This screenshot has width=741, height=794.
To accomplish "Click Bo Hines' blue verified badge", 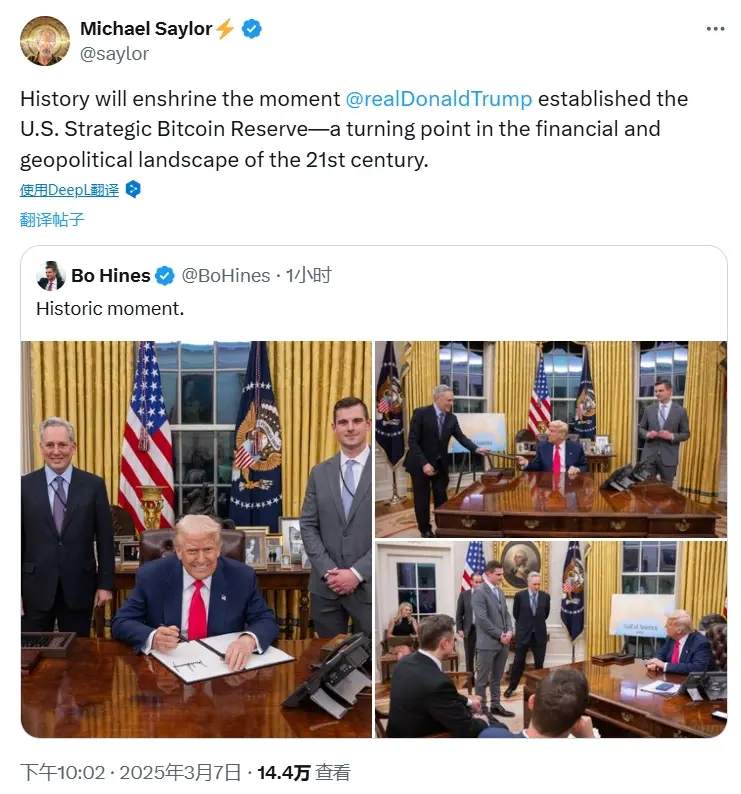I will coord(165,276).
